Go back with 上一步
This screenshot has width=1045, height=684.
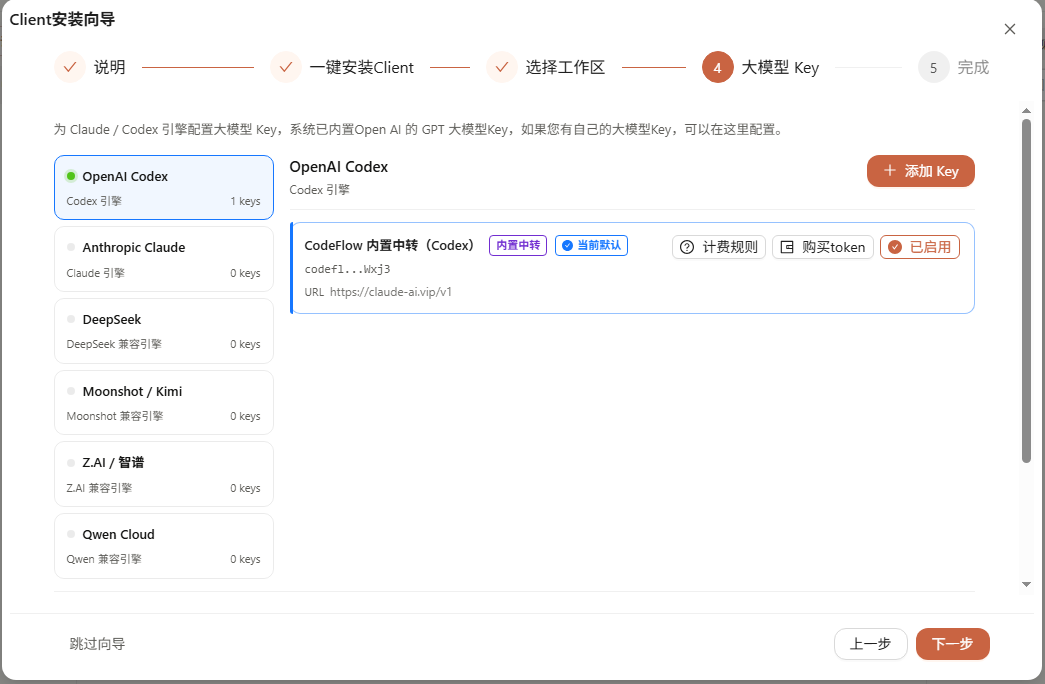tap(870, 644)
